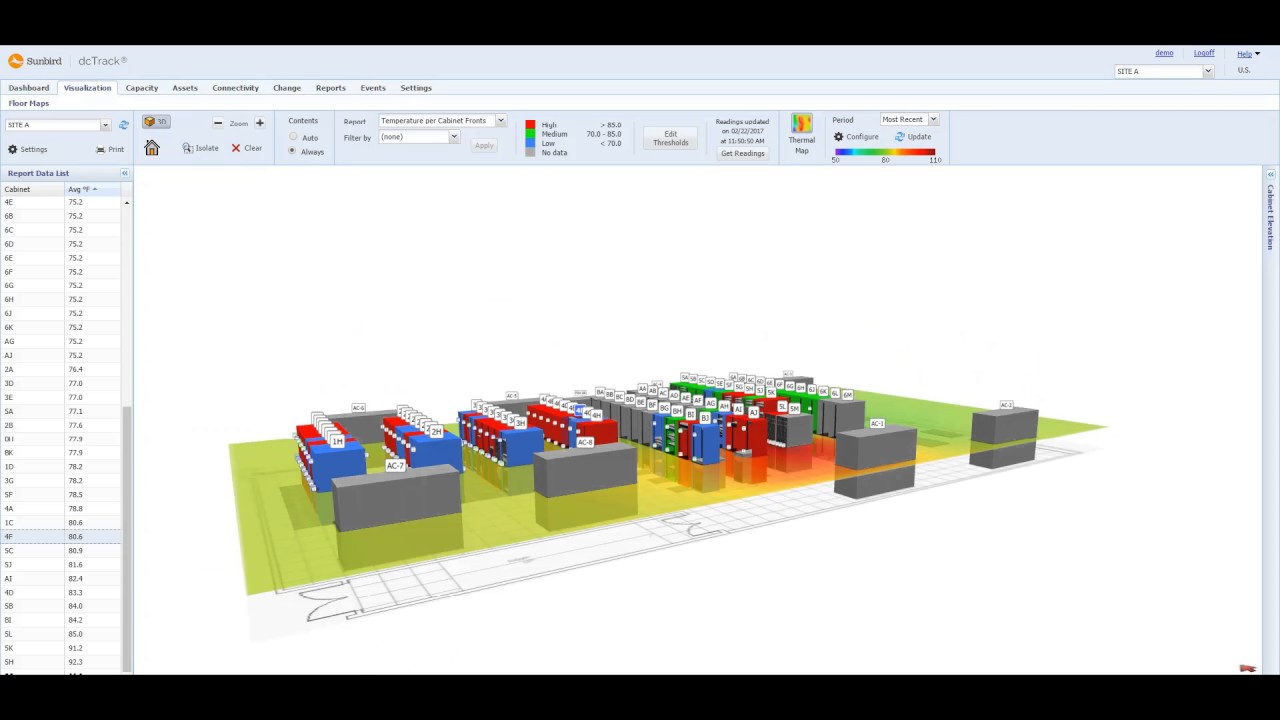Click the green Medium legend swatch
This screenshot has height=720, width=1280.
pyautogui.click(x=531, y=134)
